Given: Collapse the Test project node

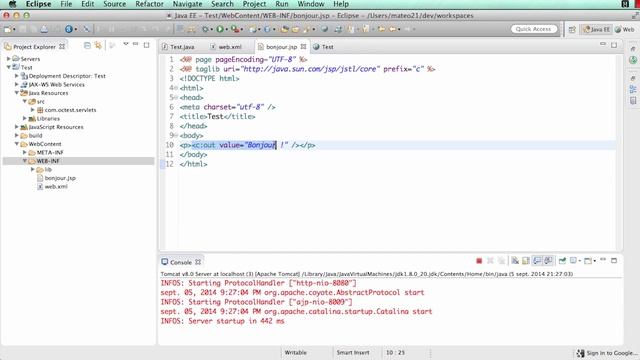Looking at the screenshot, I should (x=8, y=67).
